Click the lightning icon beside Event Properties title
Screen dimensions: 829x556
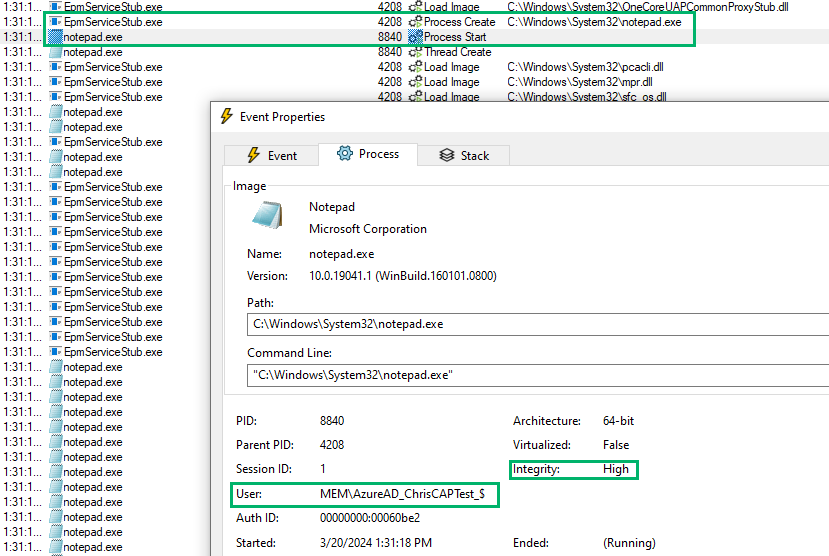227,116
